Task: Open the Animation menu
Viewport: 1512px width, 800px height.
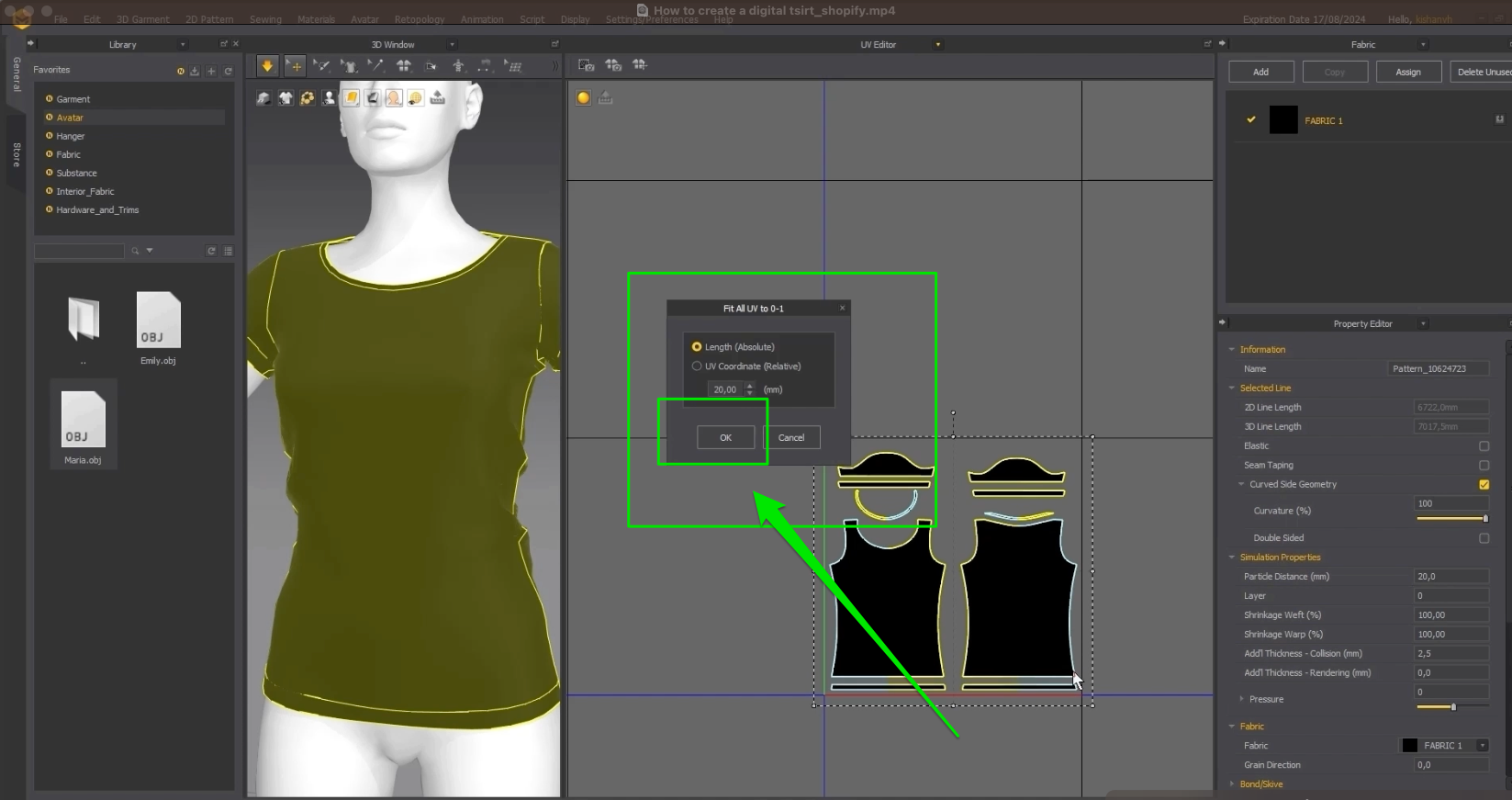Action: pos(482,19)
